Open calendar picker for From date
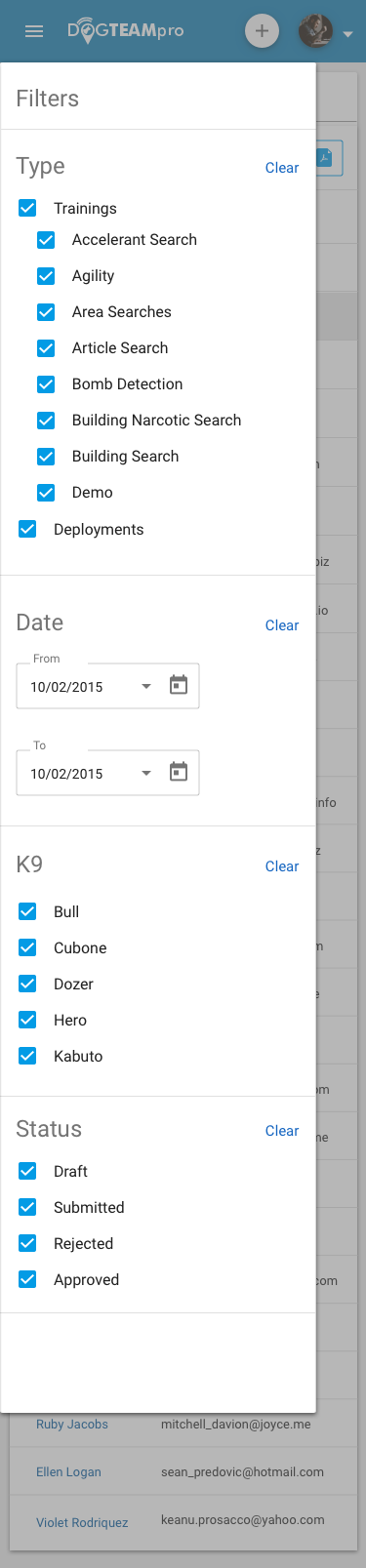This screenshot has height=1568, width=366. [179, 685]
